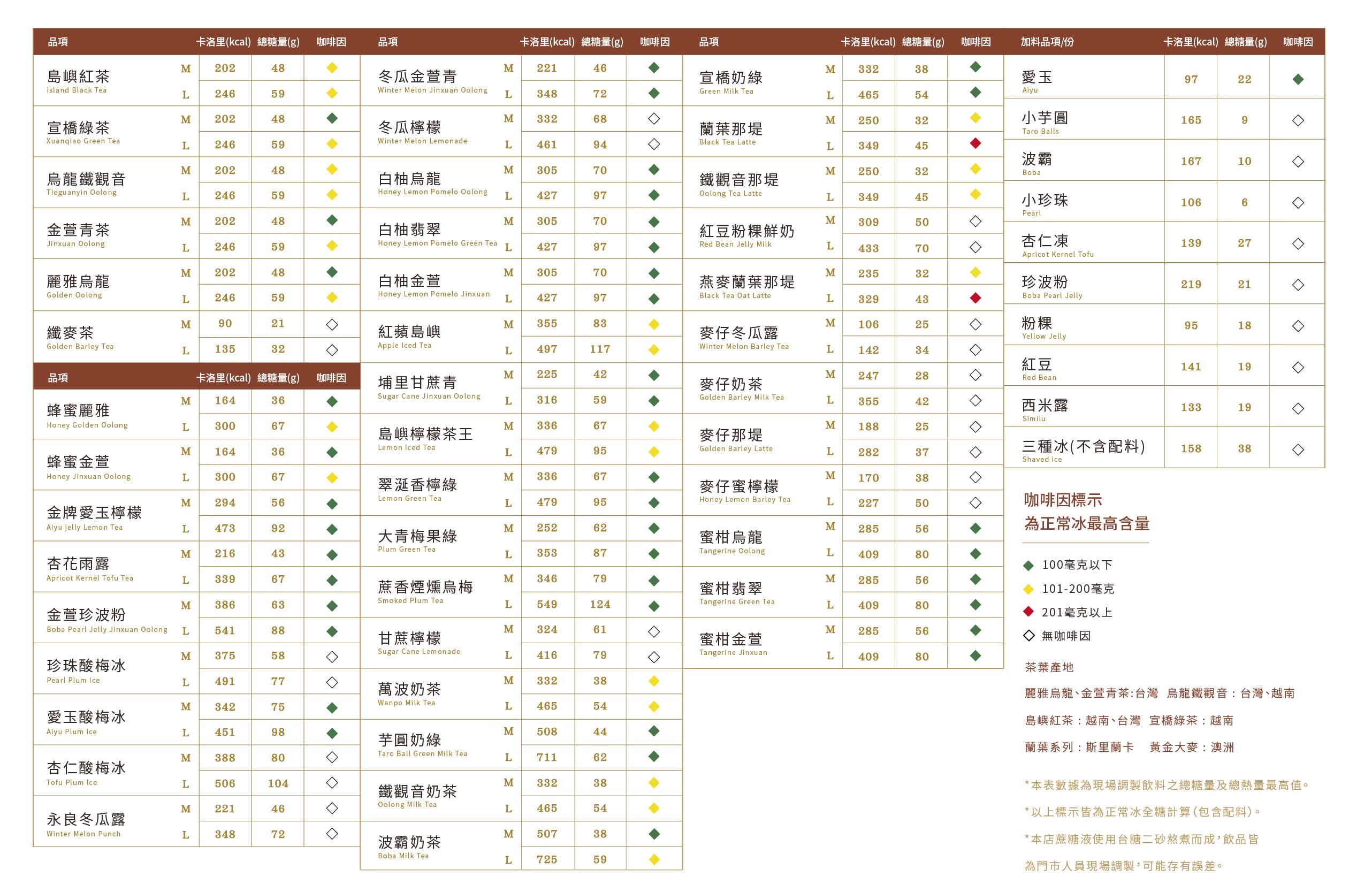Click red caffeine diamond for Black Tea Oat Latte L

click(x=975, y=298)
